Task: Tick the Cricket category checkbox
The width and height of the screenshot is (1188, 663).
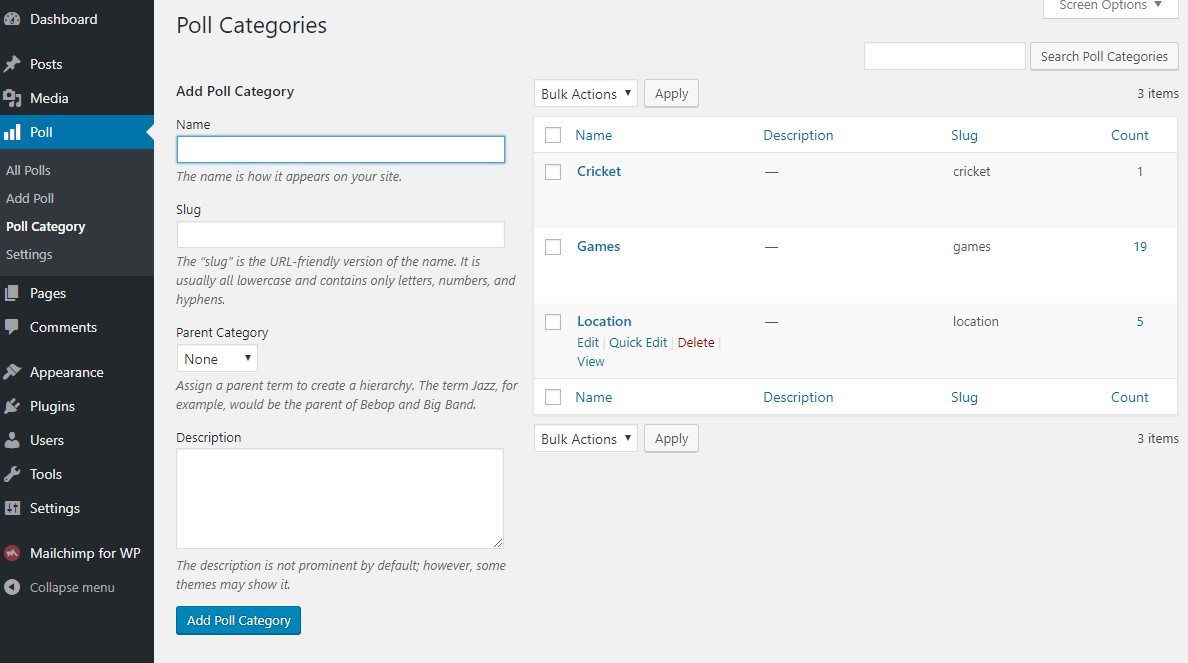Action: 553,172
